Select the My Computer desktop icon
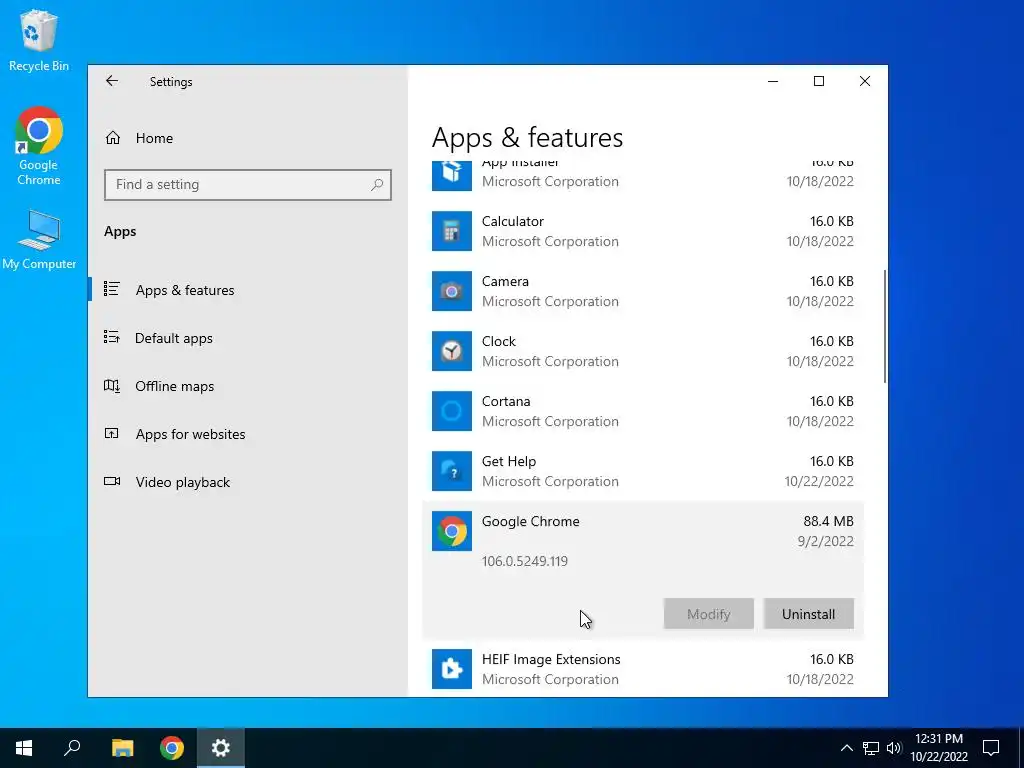Viewport: 1024px width, 768px height. (x=39, y=239)
